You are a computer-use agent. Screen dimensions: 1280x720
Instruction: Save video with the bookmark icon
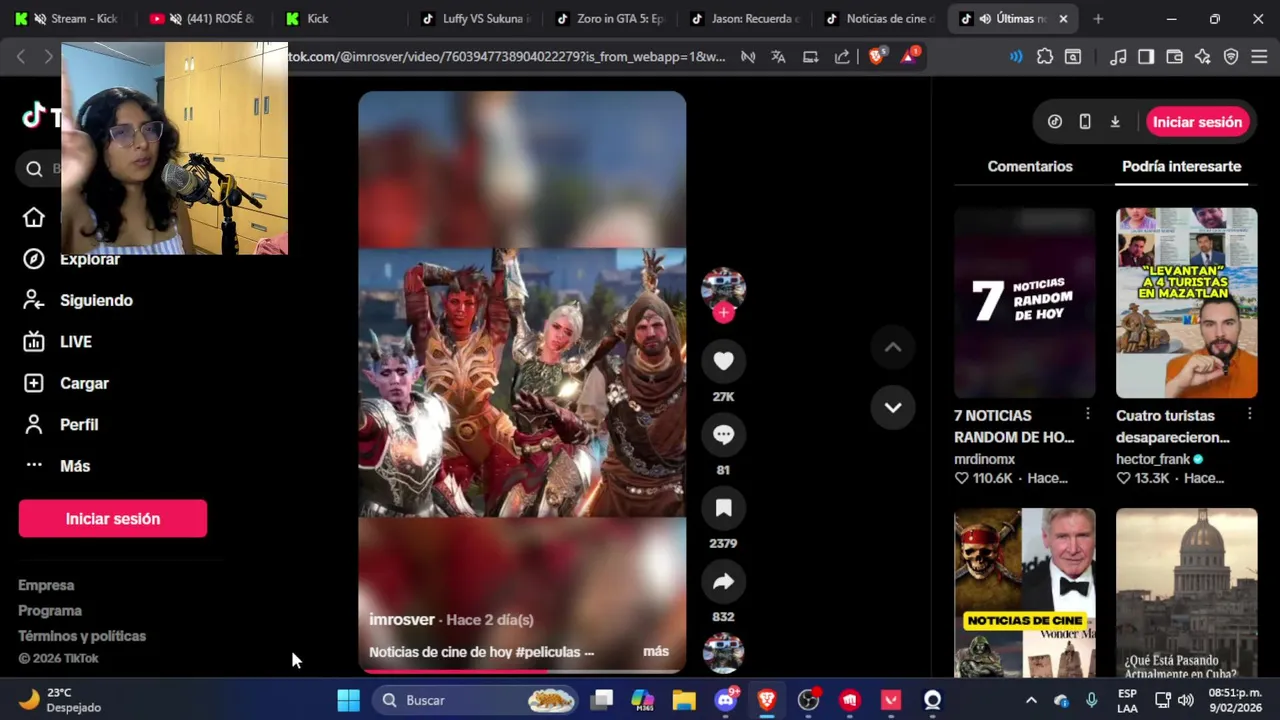click(723, 508)
